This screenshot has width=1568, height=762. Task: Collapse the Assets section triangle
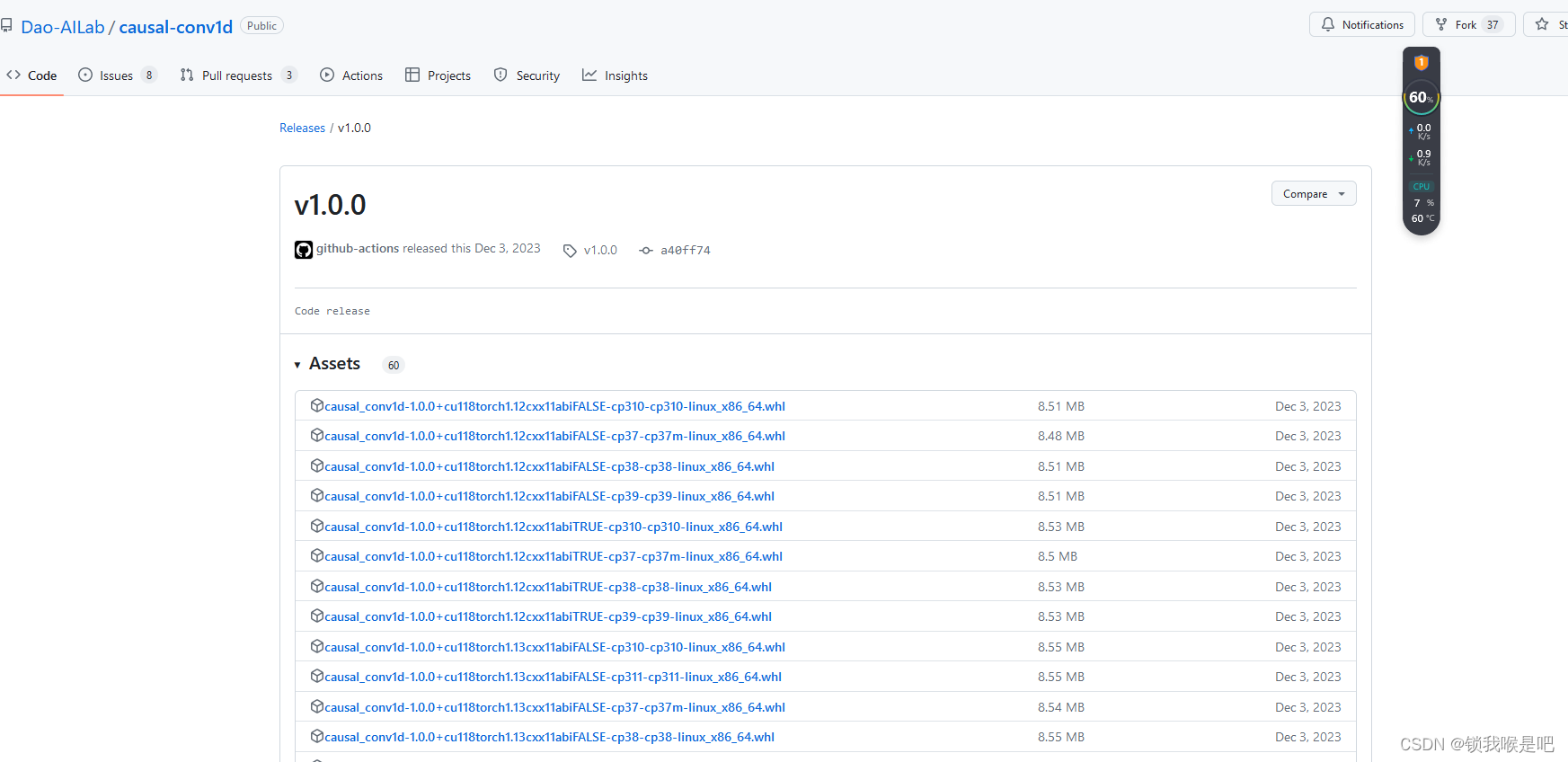point(297,365)
